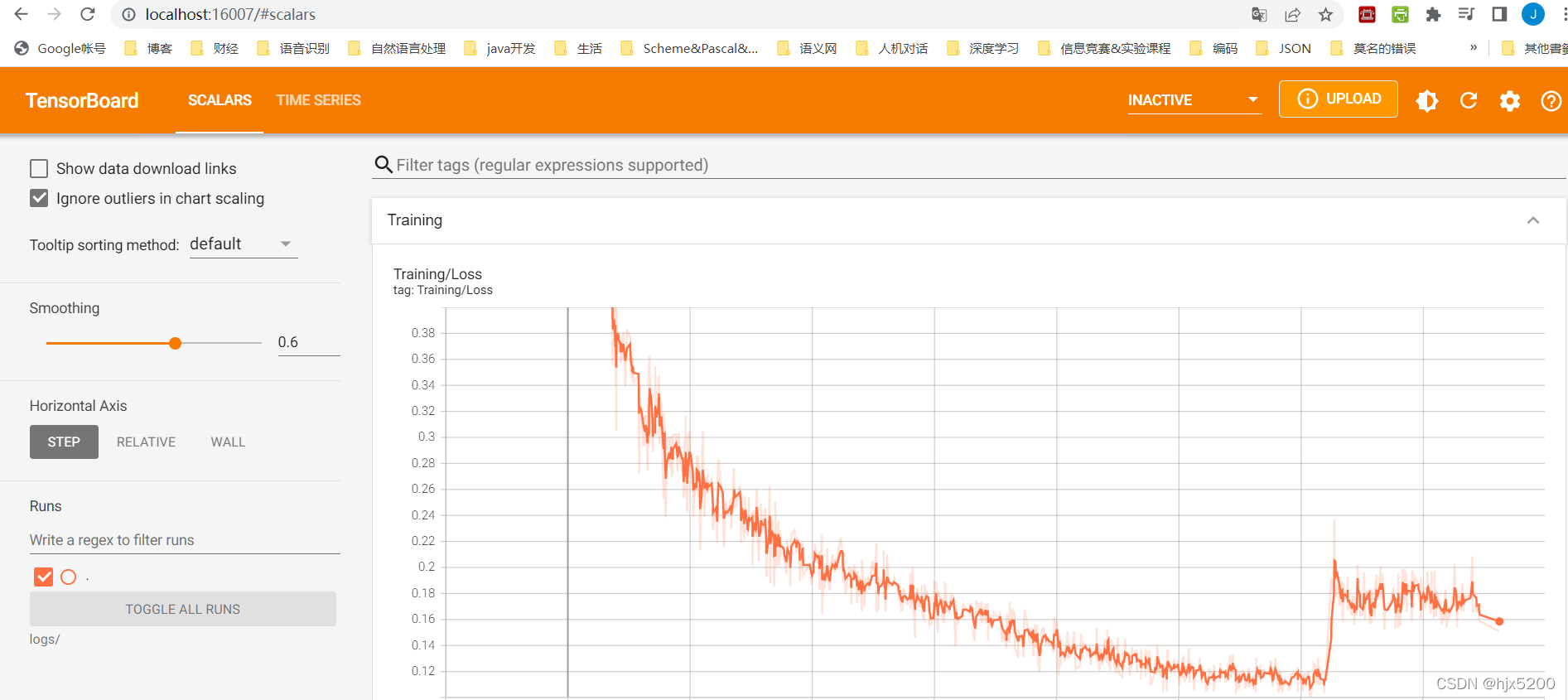Viewport: 1568px width, 700px height.
Task: Open the 人机对话 bookmark folder
Action: pyautogui.click(x=892, y=48)
